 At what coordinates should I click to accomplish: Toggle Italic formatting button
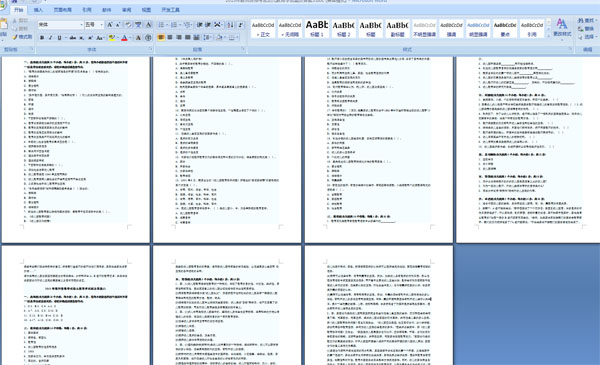(x=50, y=37)
